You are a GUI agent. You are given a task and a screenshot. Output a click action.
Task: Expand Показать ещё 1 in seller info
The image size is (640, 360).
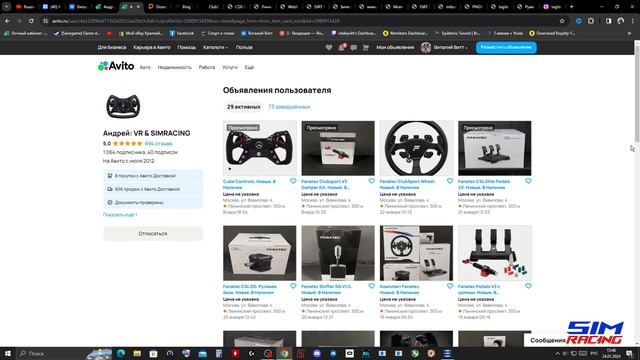pyautogui.click(x=120, y=215)
